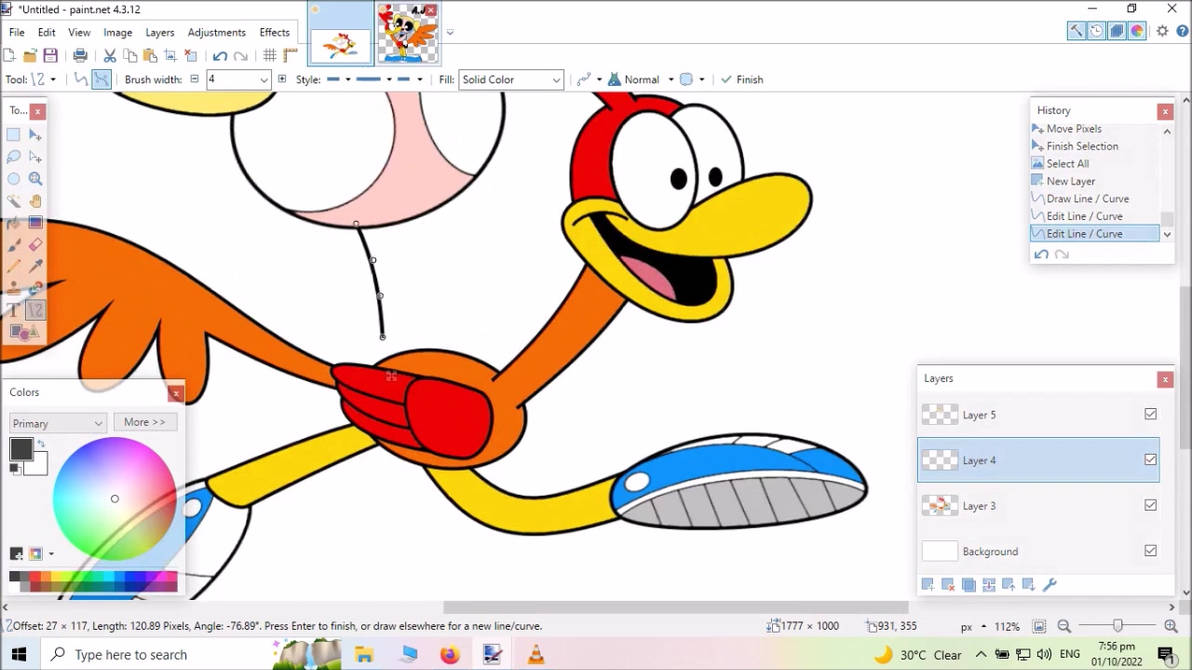
Task: Open the Edit menu
Action: [x=46, y=32]
